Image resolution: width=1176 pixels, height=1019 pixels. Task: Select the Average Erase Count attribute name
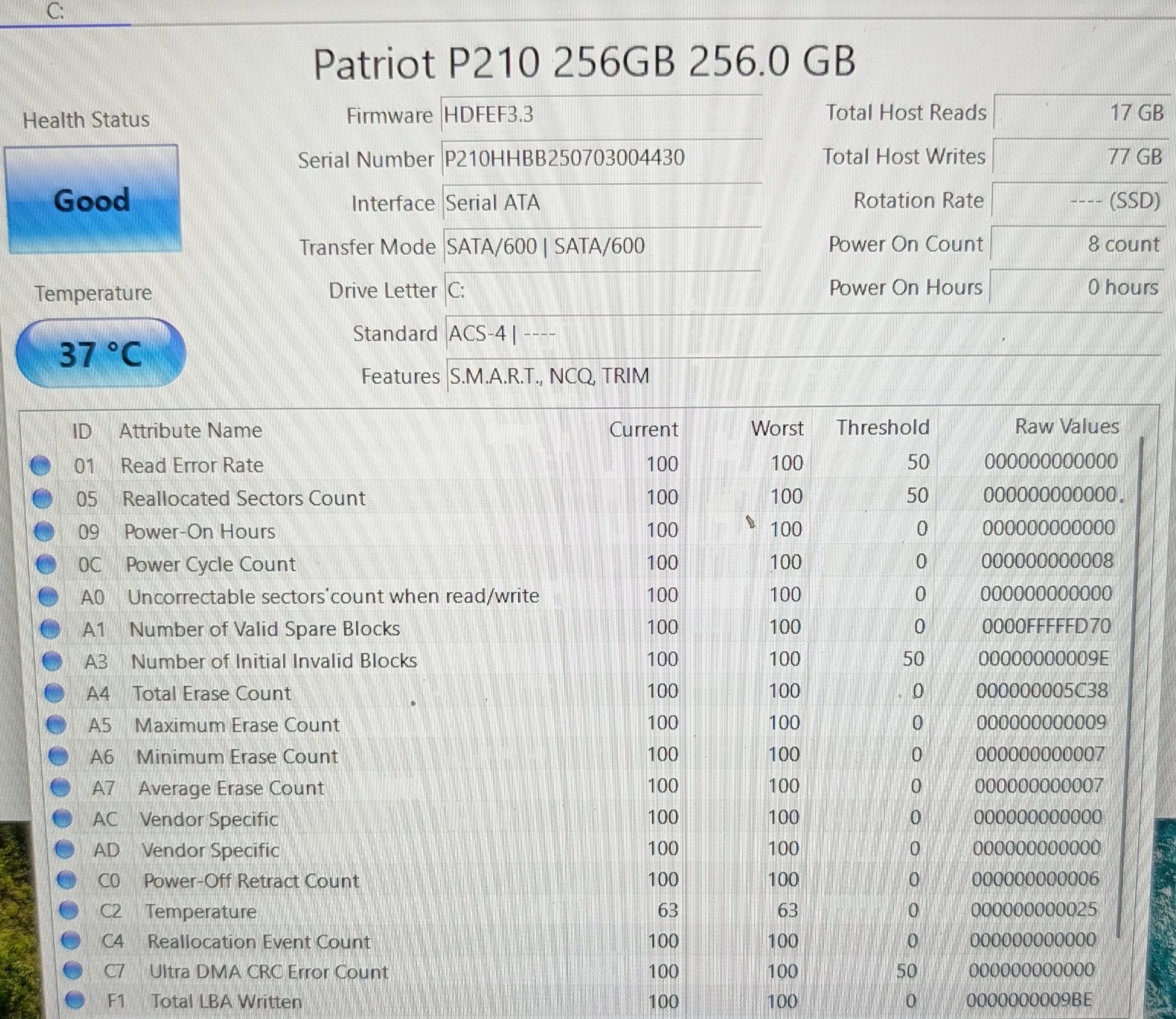pos(231,788)
